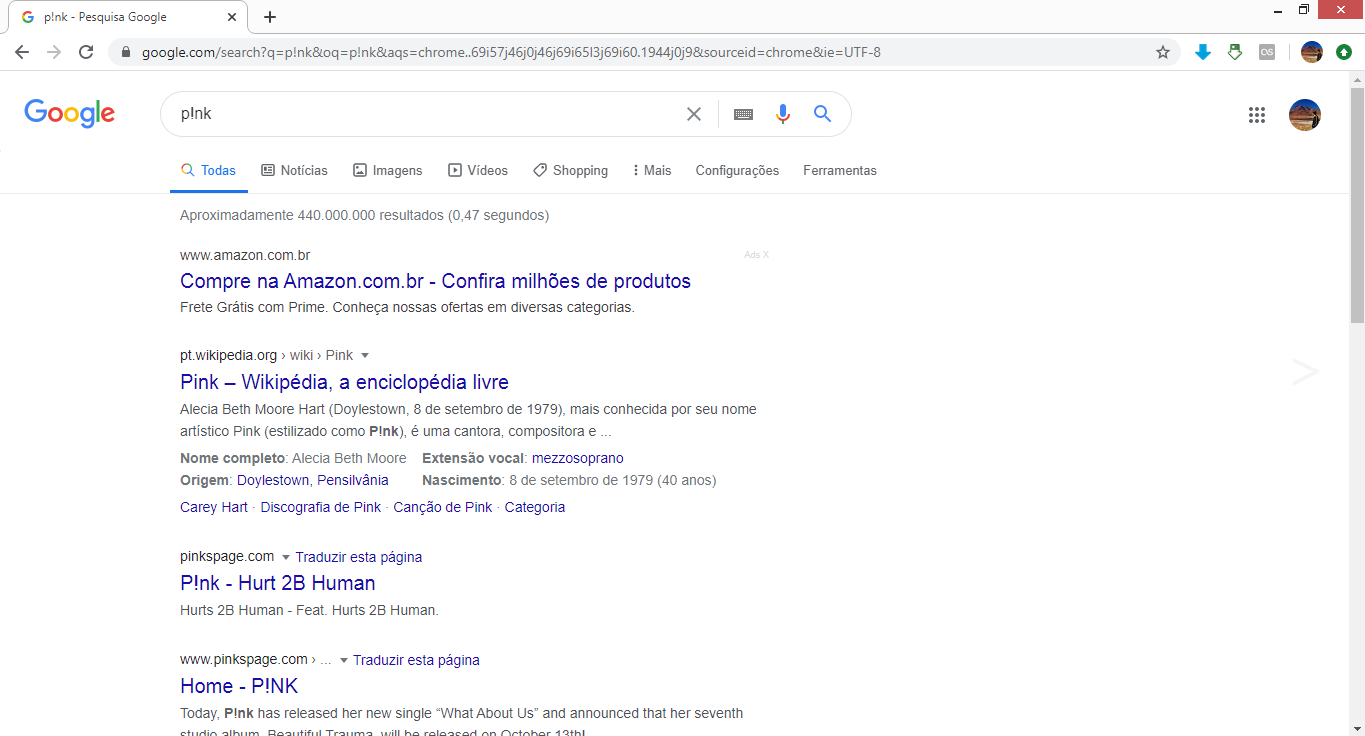Click the scrollbar down arrow

1357,728
